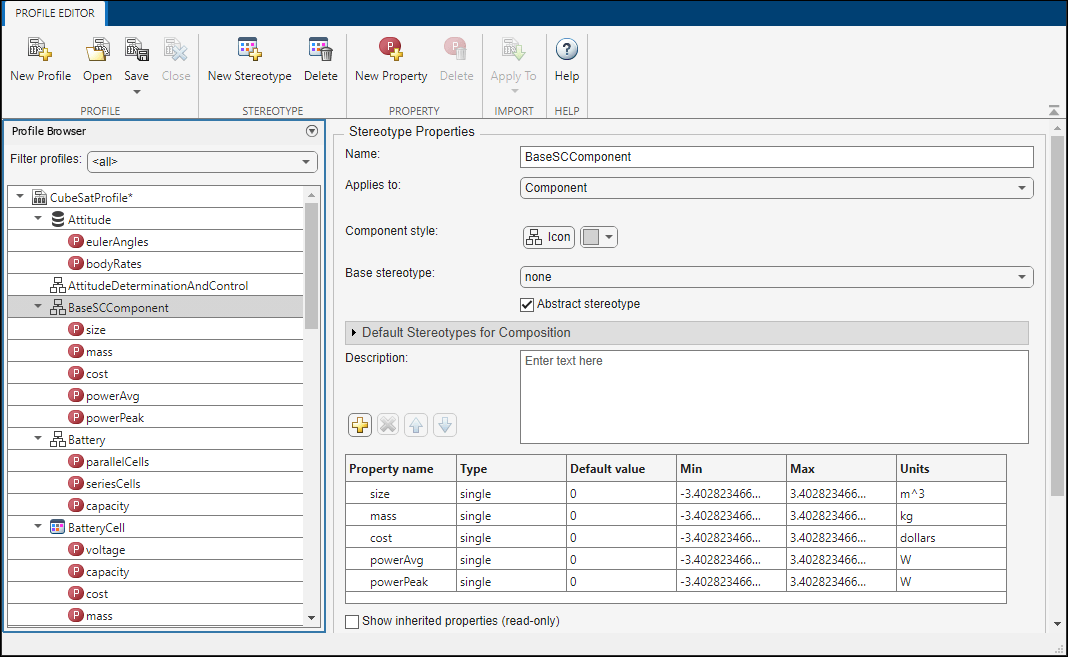Switch to the PROFILE EDITOR tab
This screenshot has height=657, width=1068.
pos(54,13)
